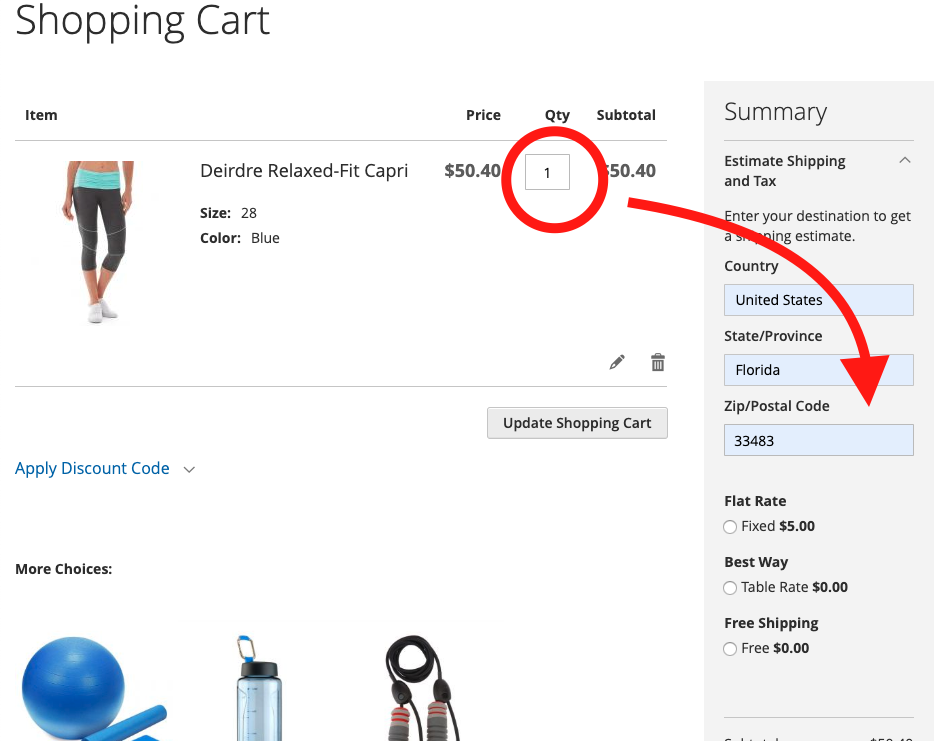Click the Apply Discount Code chevron arrow
This screenshot has width=944, height=741.
(189, 469)
